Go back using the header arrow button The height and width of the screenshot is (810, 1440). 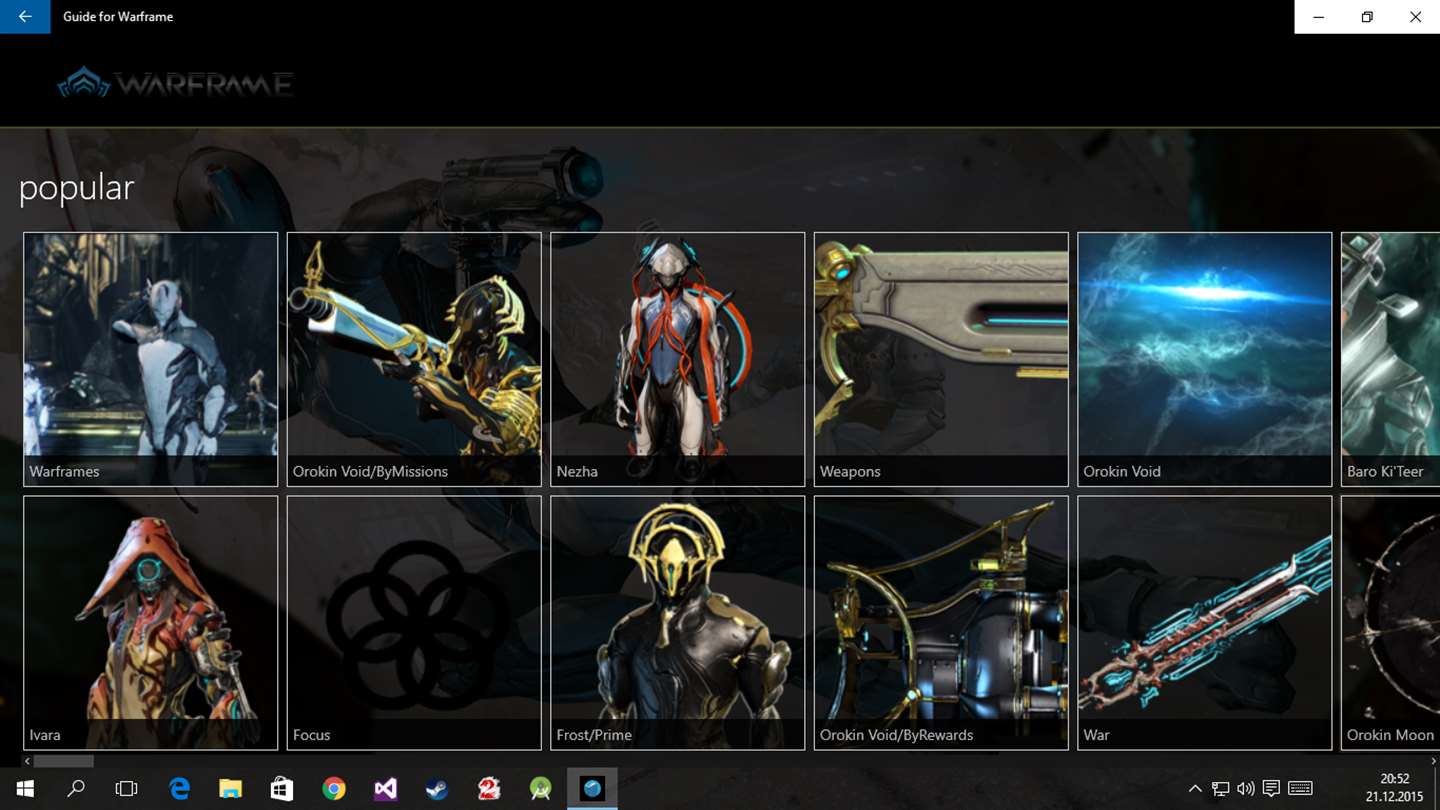click(x=25, y=17)
